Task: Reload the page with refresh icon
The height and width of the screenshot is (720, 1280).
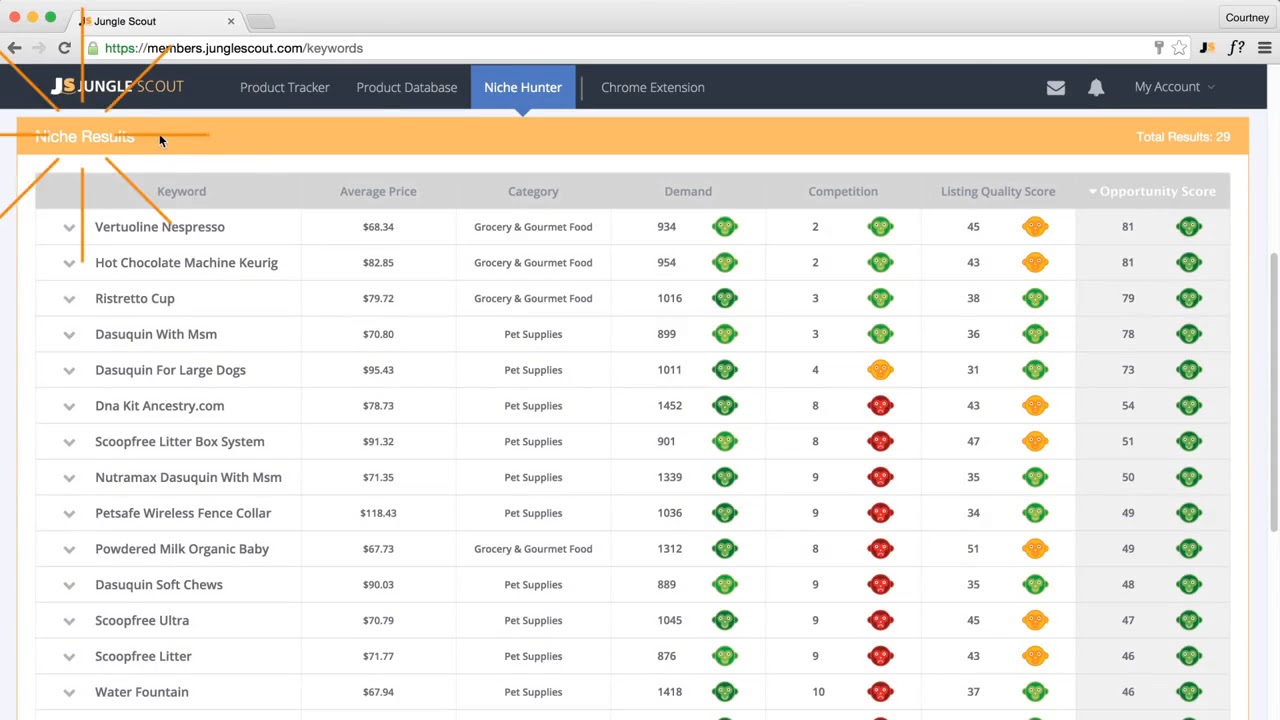Action: (x=64, y=48)
